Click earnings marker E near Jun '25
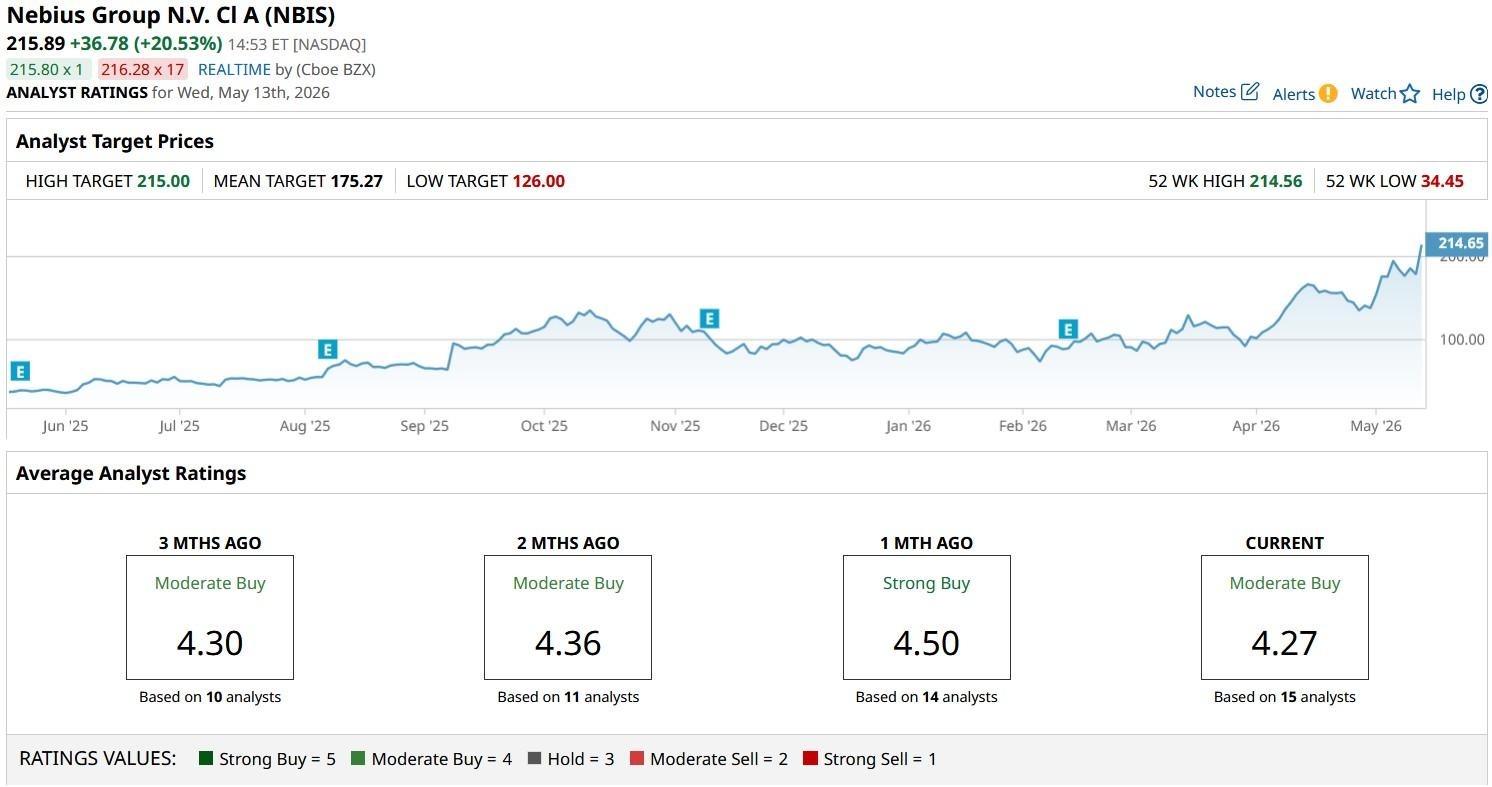Screen dimensions: 1492x787 (19, 372)
